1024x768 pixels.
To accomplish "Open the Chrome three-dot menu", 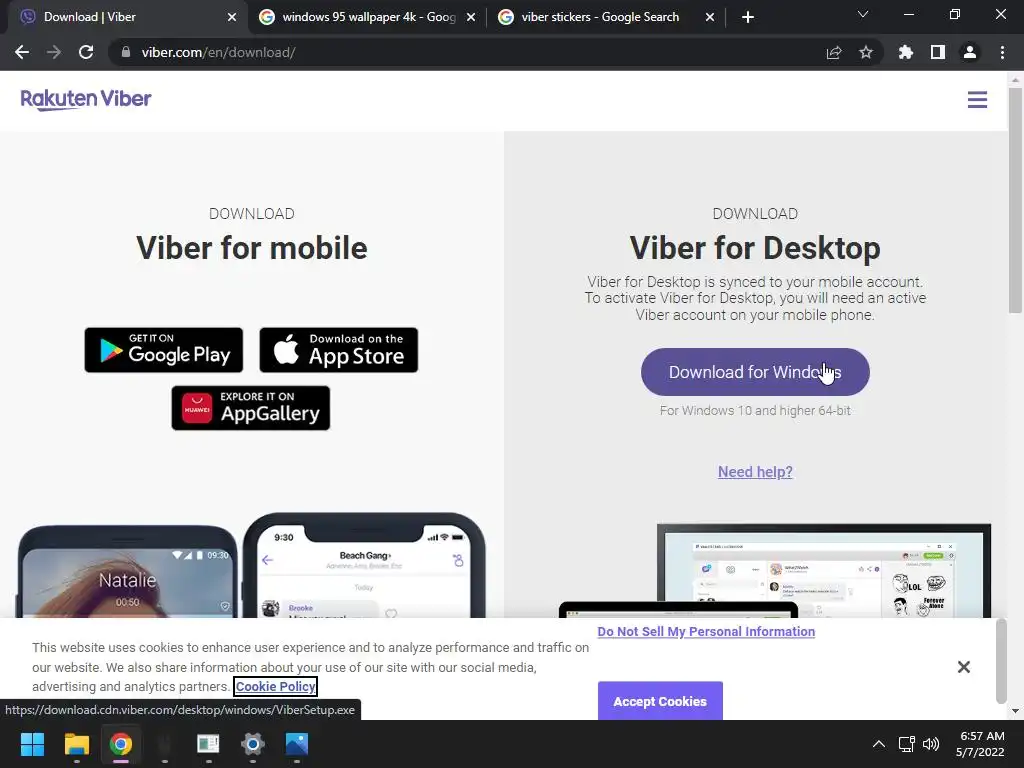I will (x=1002, y=52).
